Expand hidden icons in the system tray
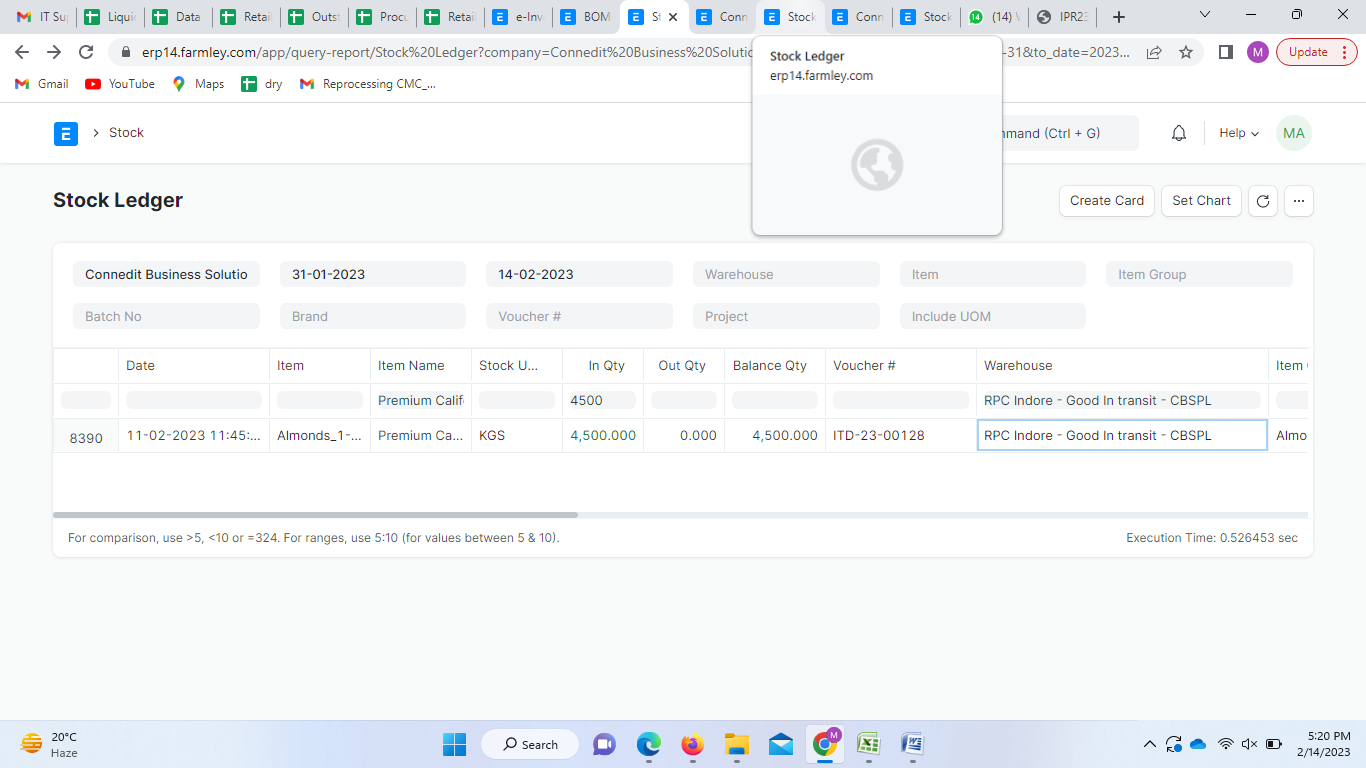 [1149, 744]
